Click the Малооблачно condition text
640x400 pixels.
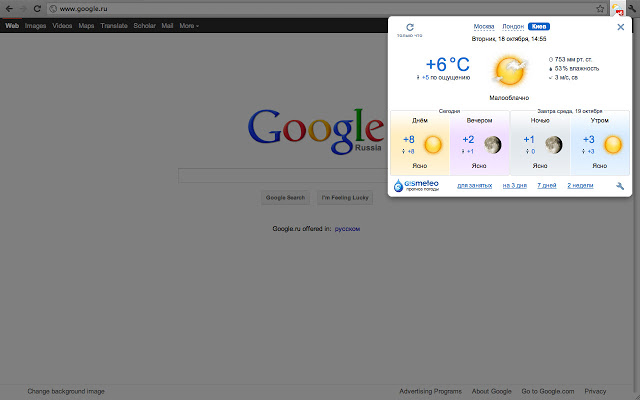coord(509,98)
